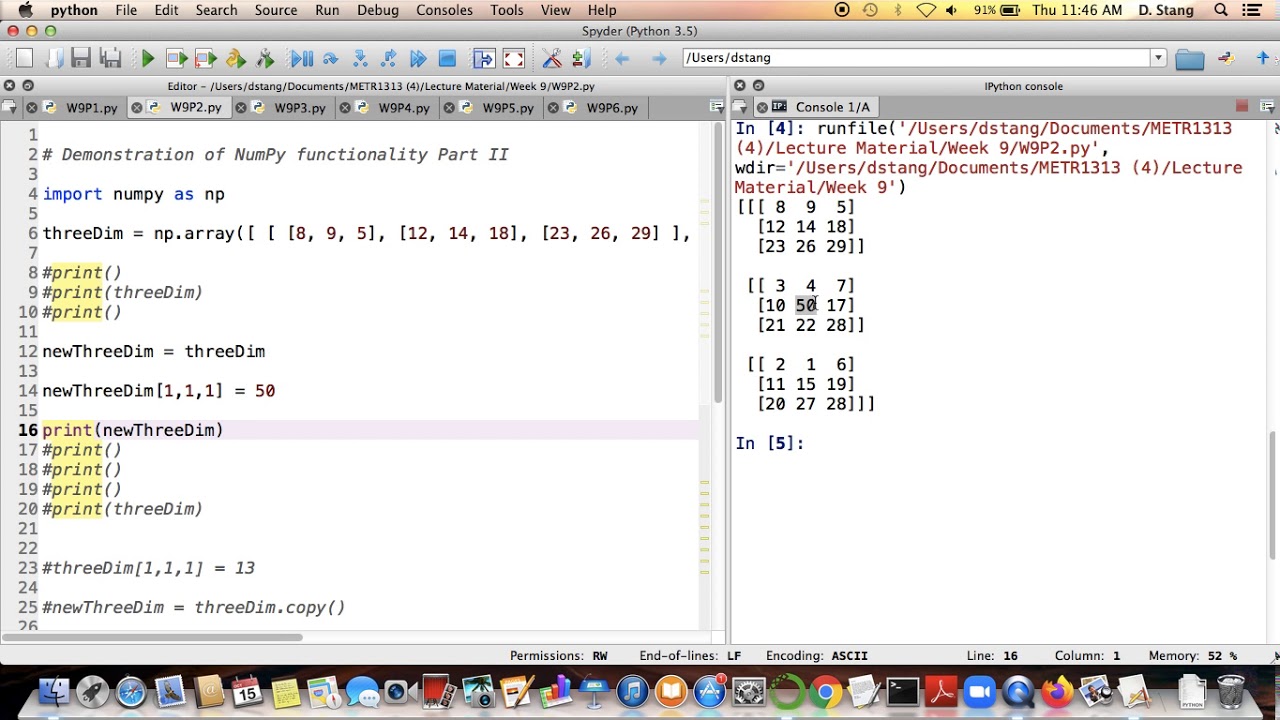The height and width of the screenshot is (720, 1280).
Task: Open the editor options menu
Action: coord(717,106)
